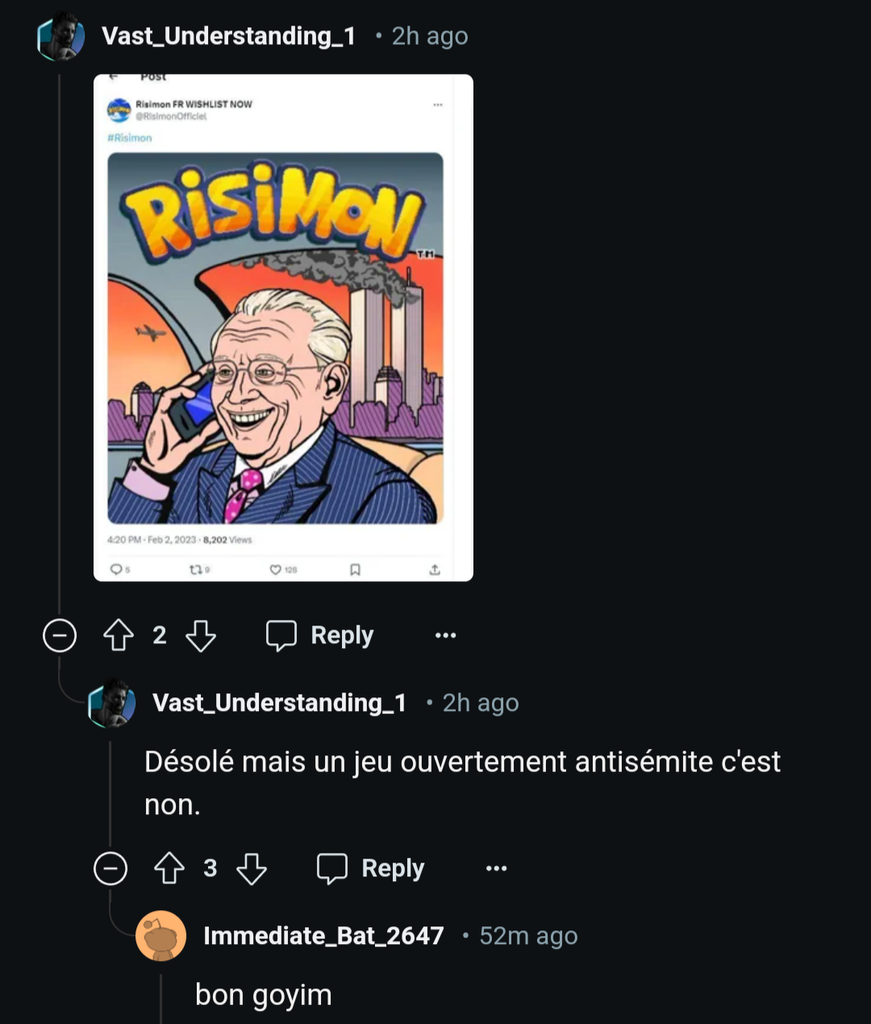This screenshot has width=871, height=1024.
Task: Open Vast_Understanding_1 username on the text reply
Action: [x=279, y=704]
